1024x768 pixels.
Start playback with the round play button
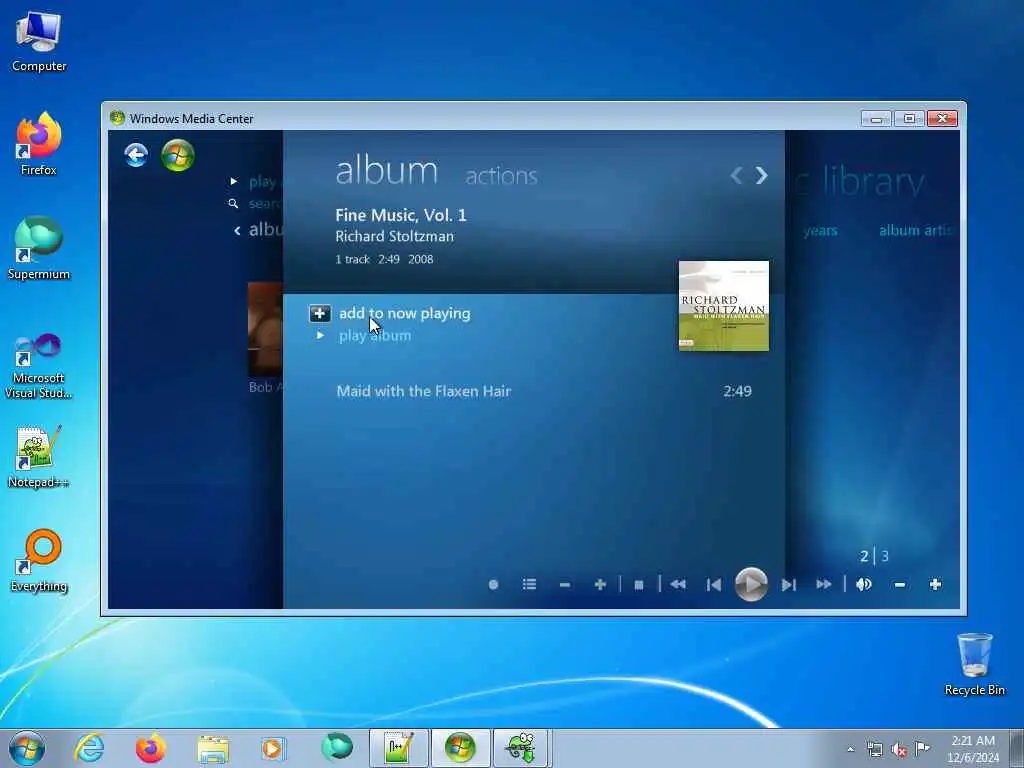[x=751, y=584]
